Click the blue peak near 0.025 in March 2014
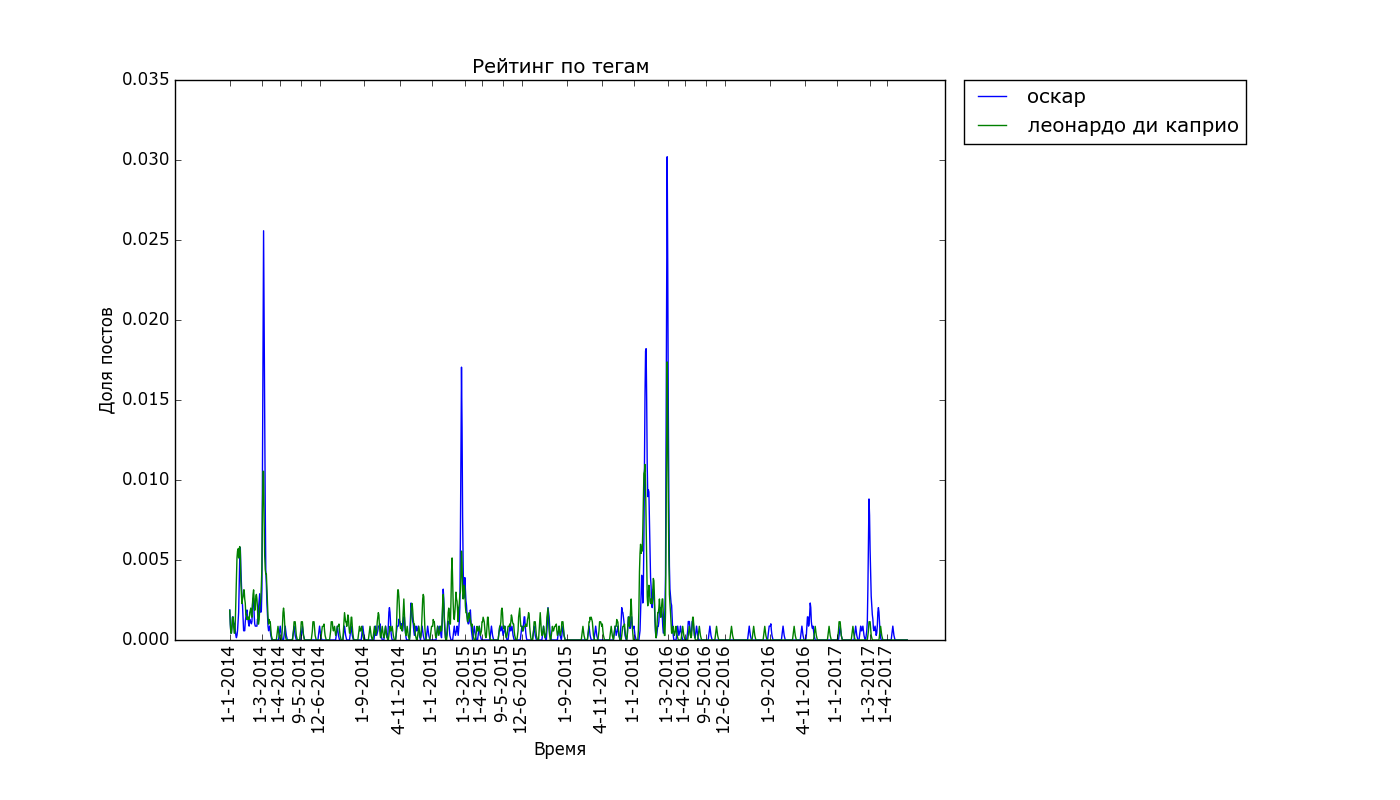Viewport: 1400px width, 800px height. (x=263, y=231)
